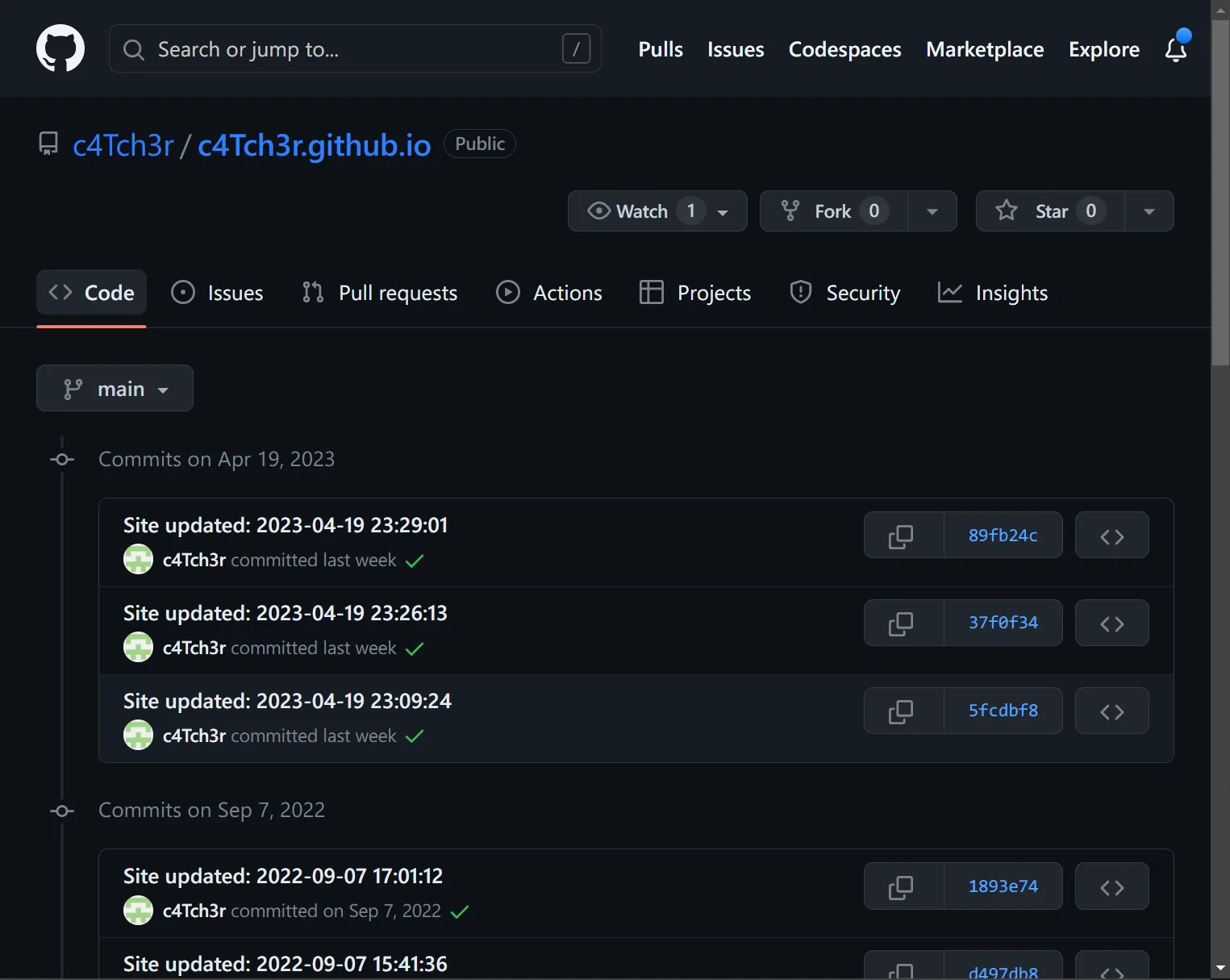
Task: Open the Insights tab
Action: click(993, 293)
